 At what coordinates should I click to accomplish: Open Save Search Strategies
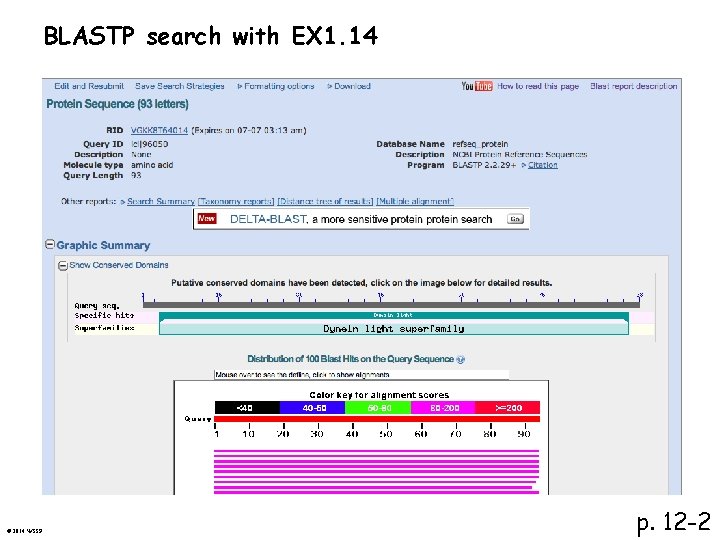pyautogui.click(x=180, y=86)
